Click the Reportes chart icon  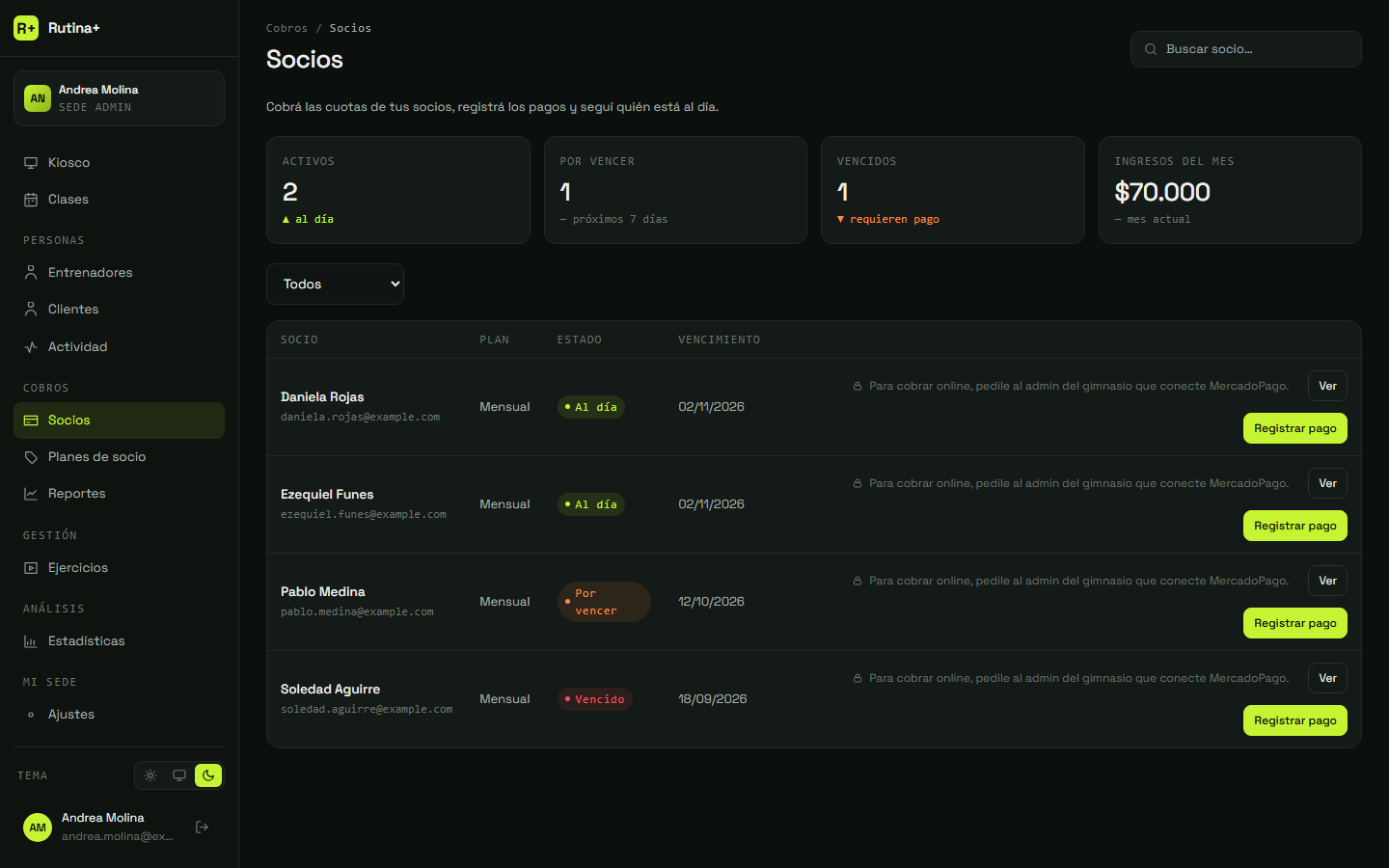coord(31,494)
